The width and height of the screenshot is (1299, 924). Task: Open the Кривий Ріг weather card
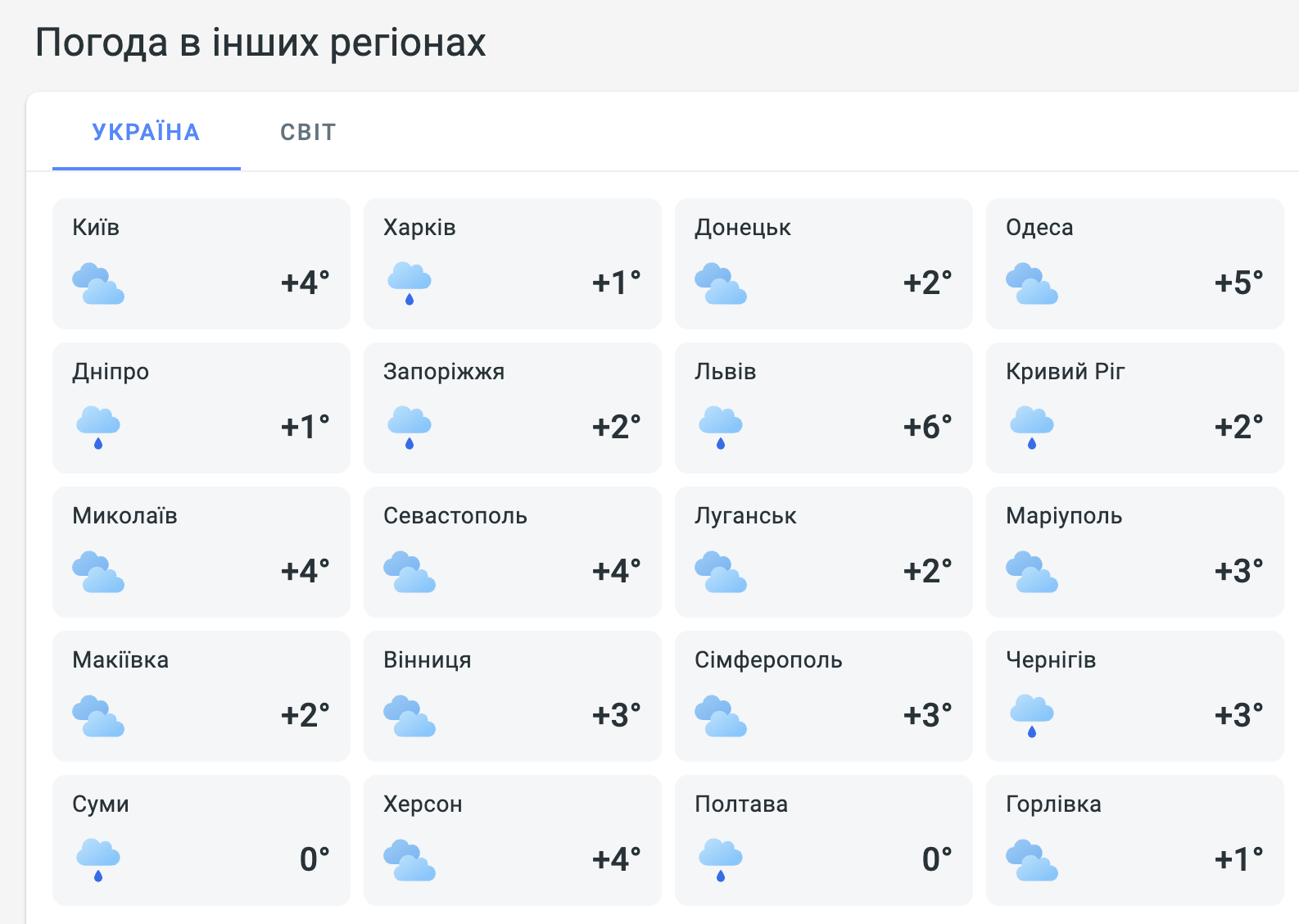[x=1135, y=408]
